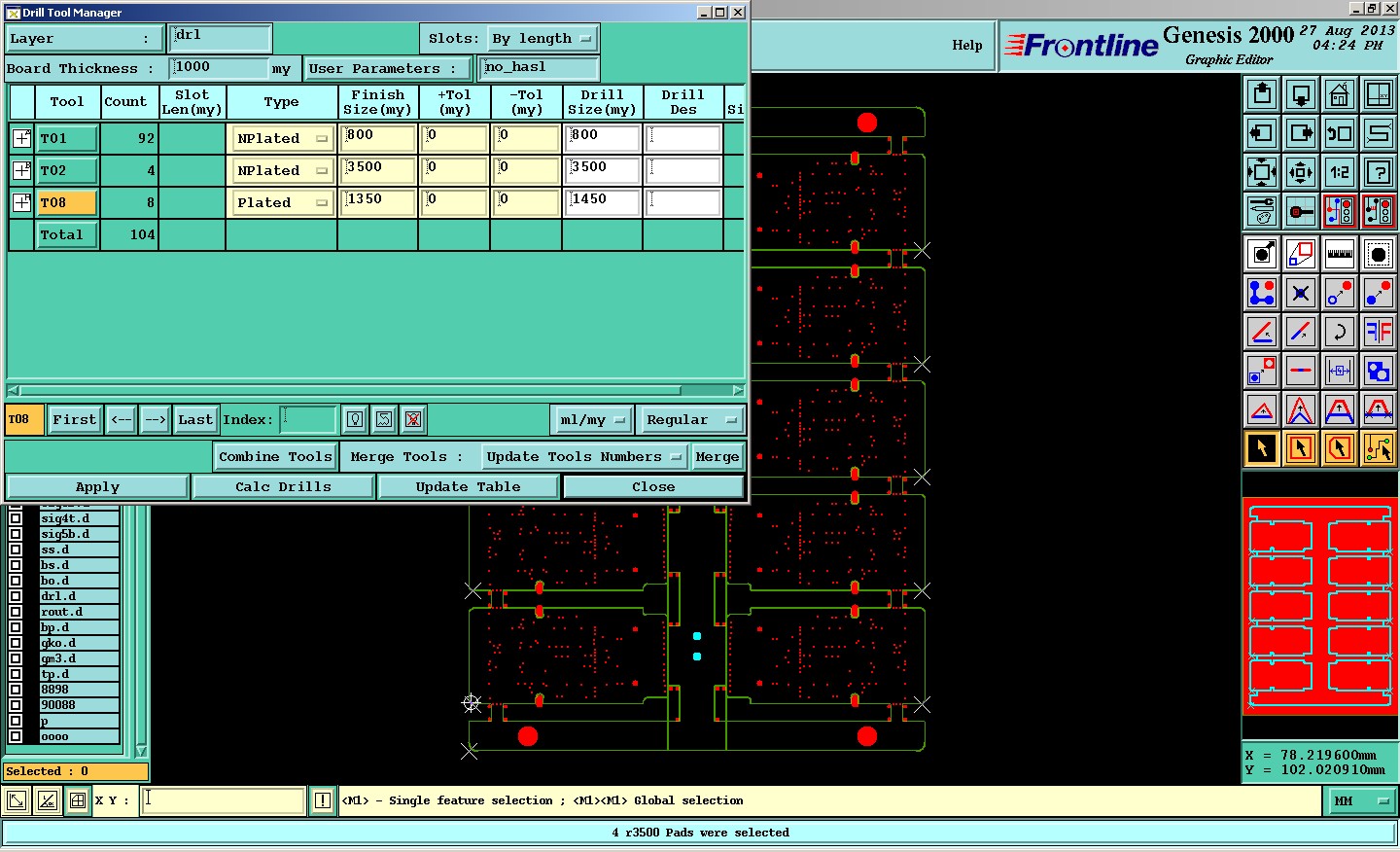Click the pan-up arrow box icon
The height and width of the screenshot is (852, 1400).
coord(1262,94)
